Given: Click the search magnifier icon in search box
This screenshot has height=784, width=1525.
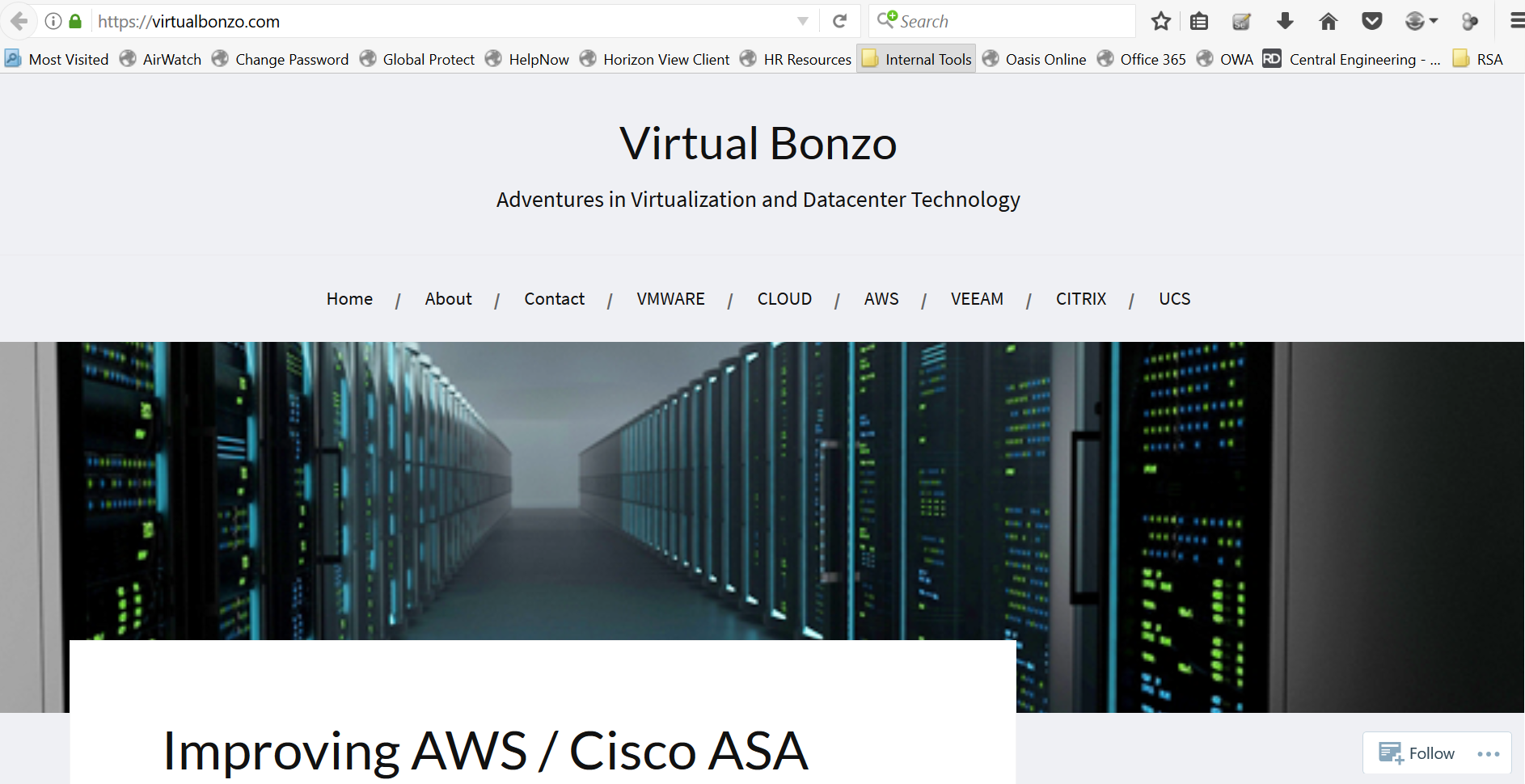Looking at the screenshot, I should [887, 19].
